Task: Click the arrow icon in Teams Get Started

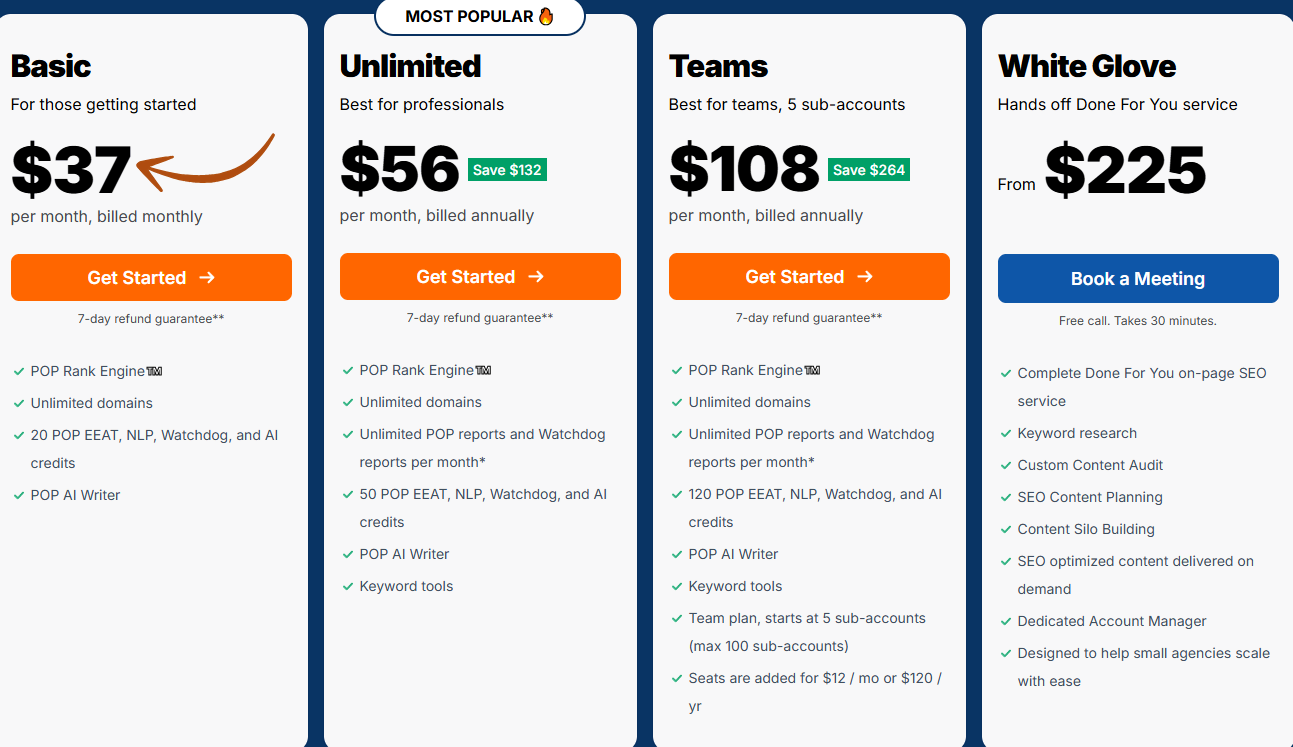Action: [865, 277]
